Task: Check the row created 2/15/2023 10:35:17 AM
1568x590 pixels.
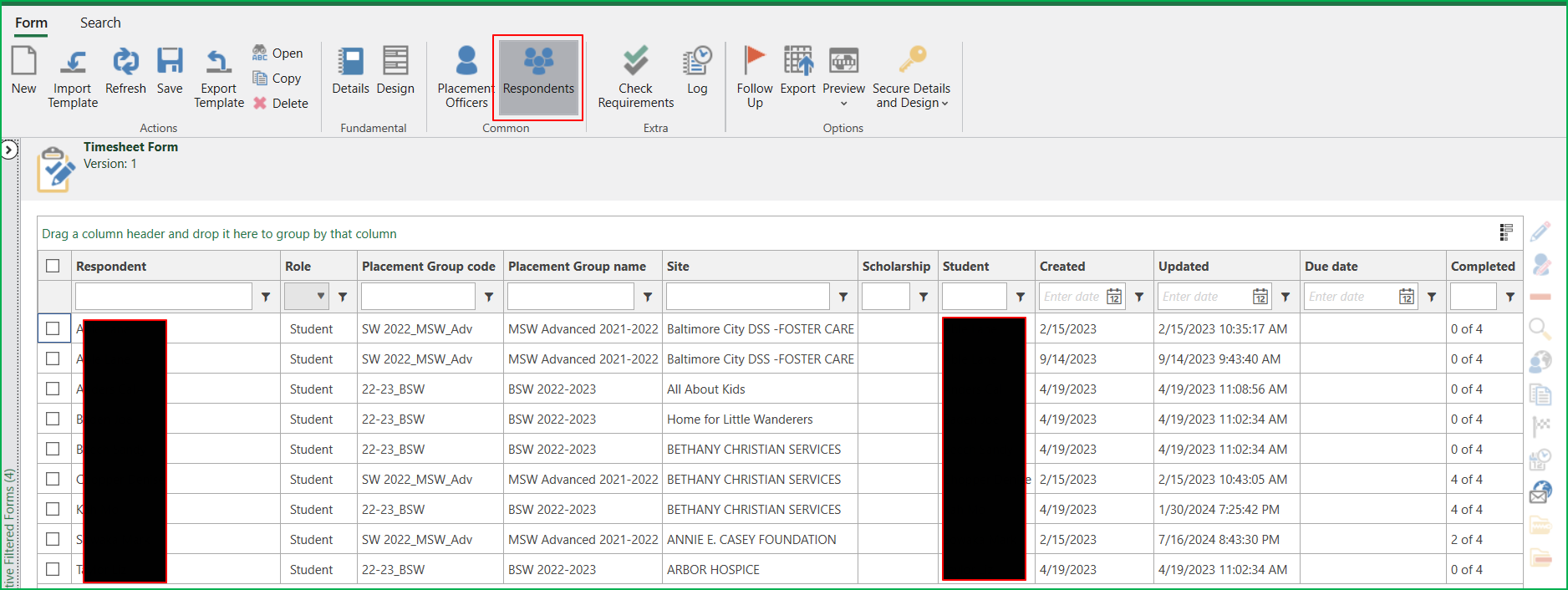Action: [x=53, y=328]
